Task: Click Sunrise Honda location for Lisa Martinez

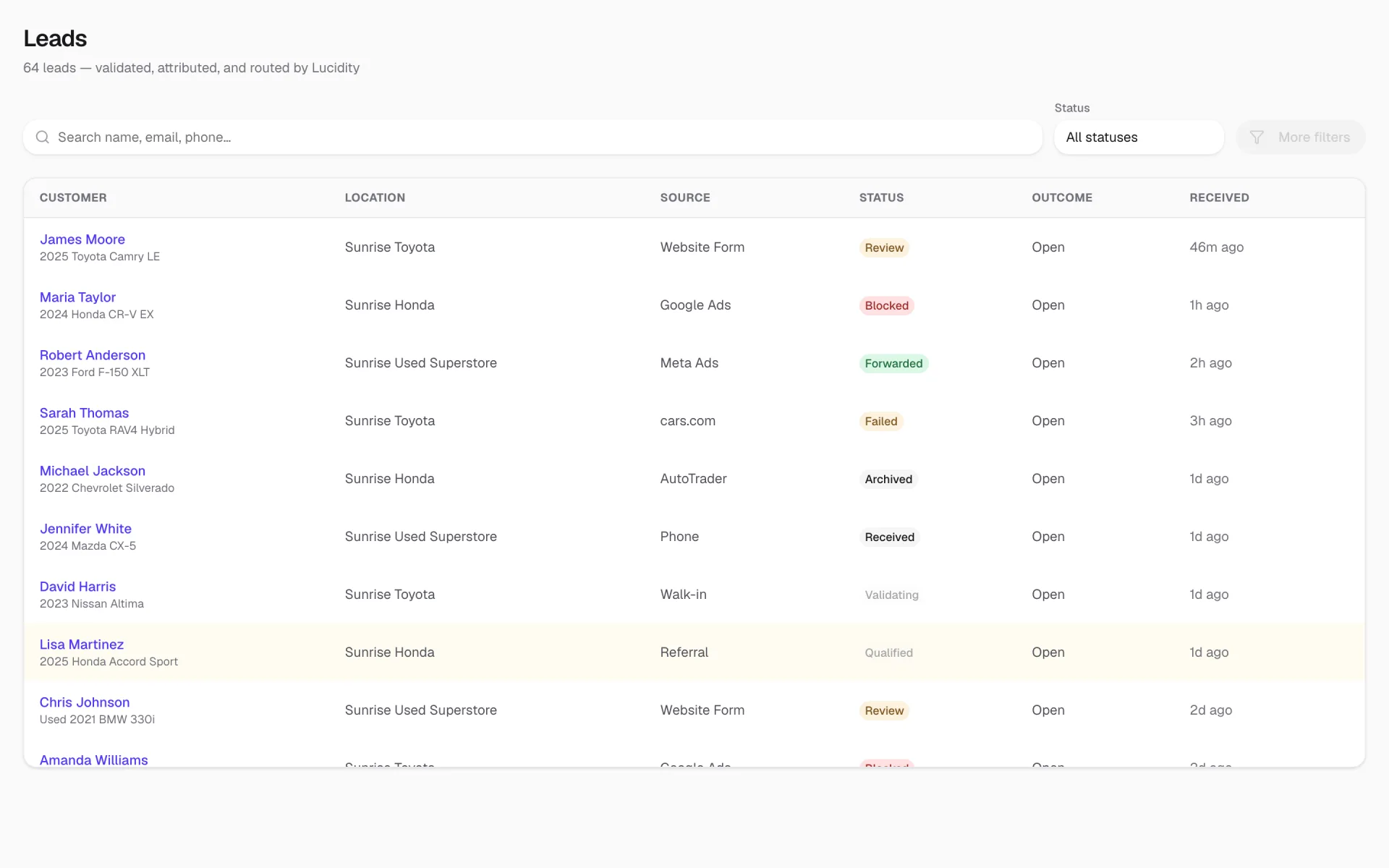Action: [389, 652]
